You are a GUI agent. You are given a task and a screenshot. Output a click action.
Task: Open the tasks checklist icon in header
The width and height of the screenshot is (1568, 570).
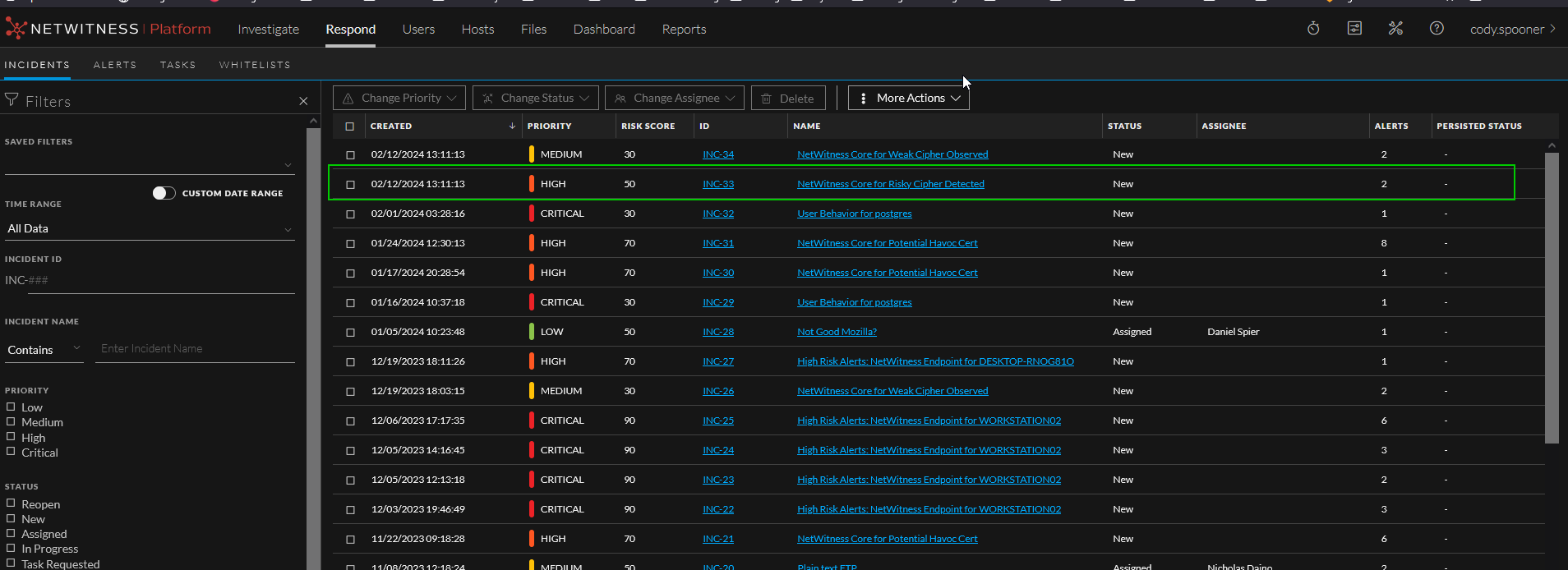pyautogui.click(x=1354, y=29)
